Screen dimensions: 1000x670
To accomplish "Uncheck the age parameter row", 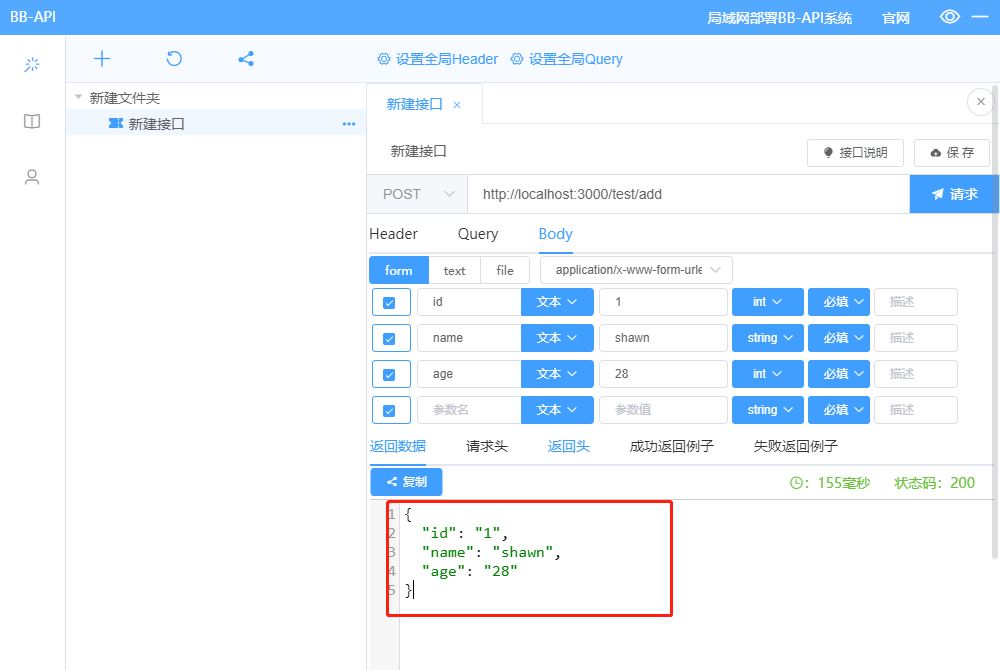I will coord(391,373).
